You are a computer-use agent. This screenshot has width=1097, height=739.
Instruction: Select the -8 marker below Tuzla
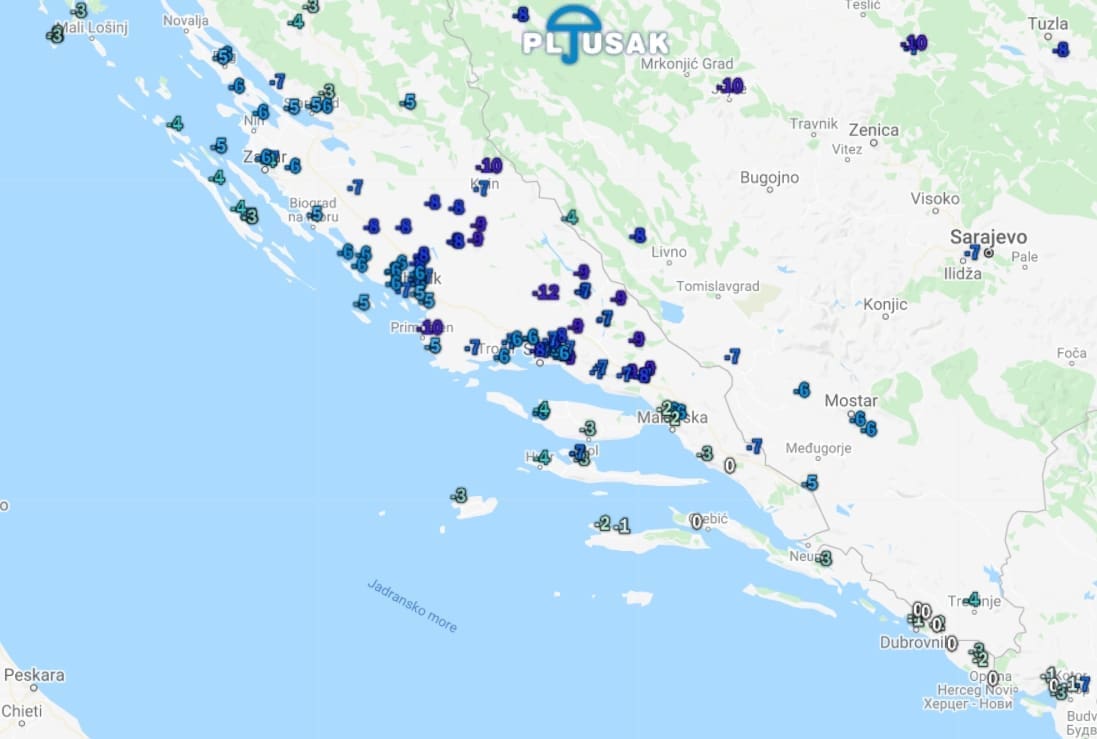pos(1061,49)
